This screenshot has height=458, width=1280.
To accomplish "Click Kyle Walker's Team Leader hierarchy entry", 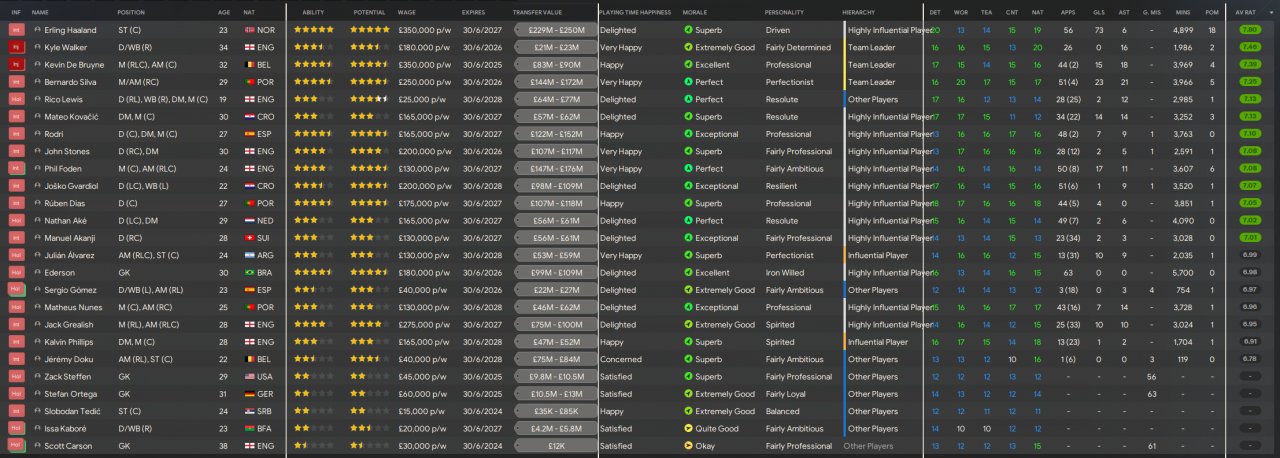I will pyautogui.click(x=871, y=47).
